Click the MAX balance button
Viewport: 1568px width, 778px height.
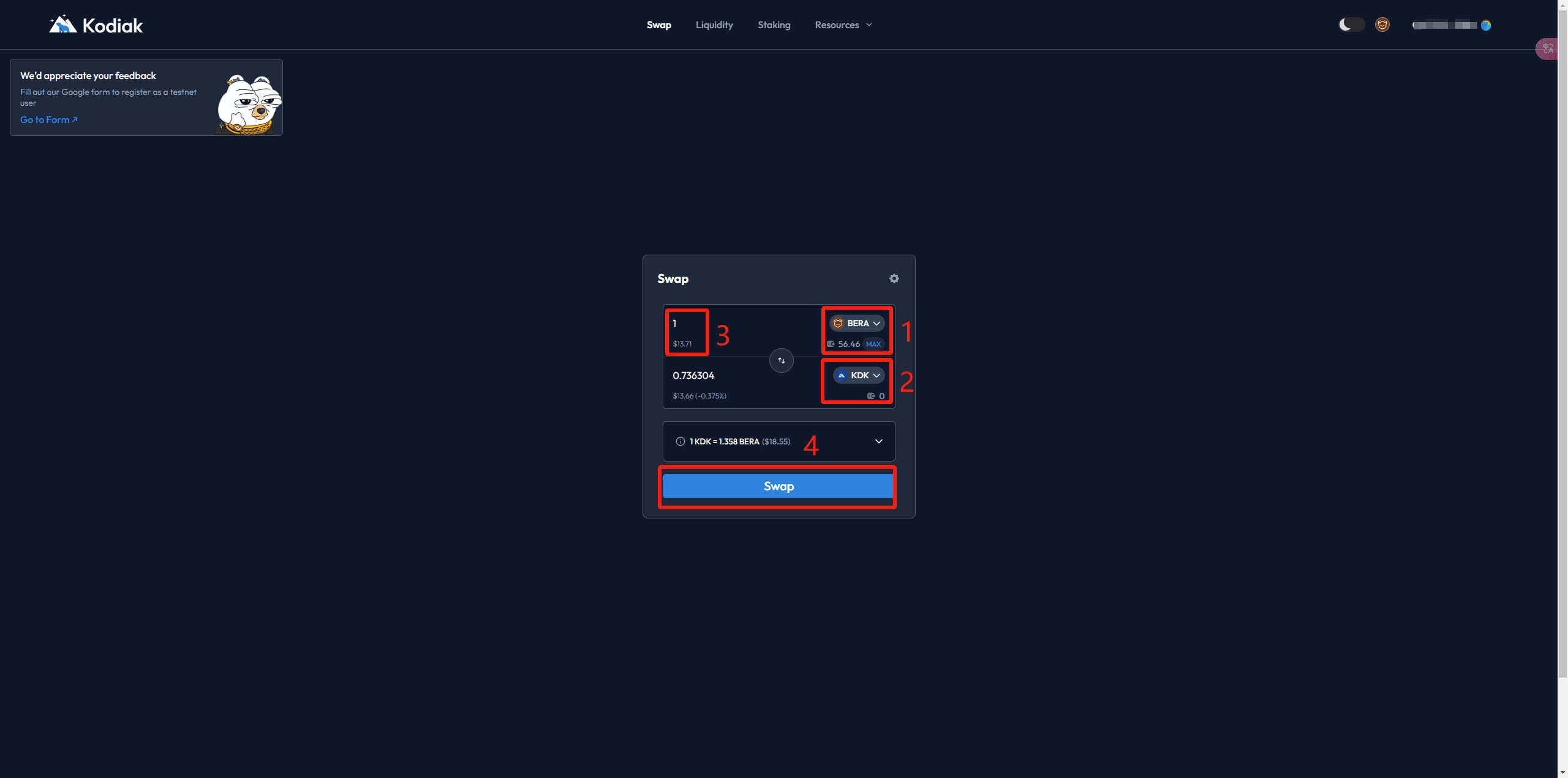click(x=873, y=344)
